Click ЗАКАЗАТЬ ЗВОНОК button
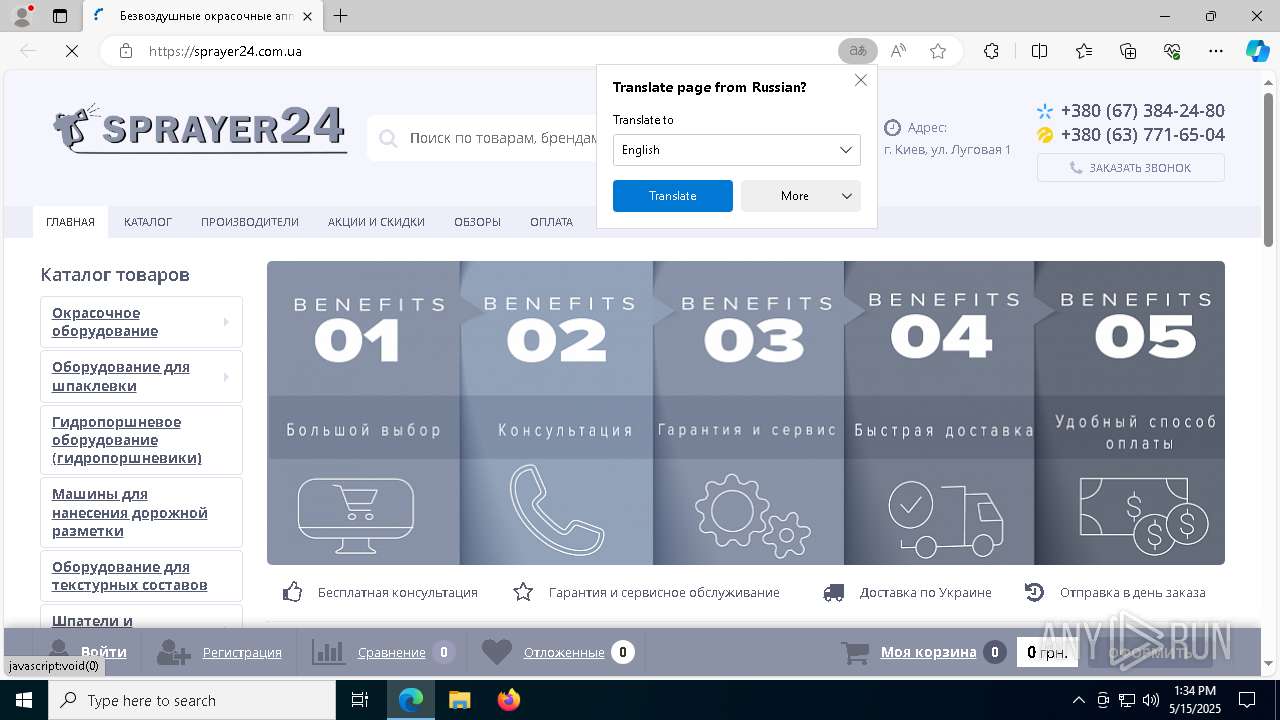Viewport: 1280px width, 720px height. pyautogui.click(x=1130, y=168)
